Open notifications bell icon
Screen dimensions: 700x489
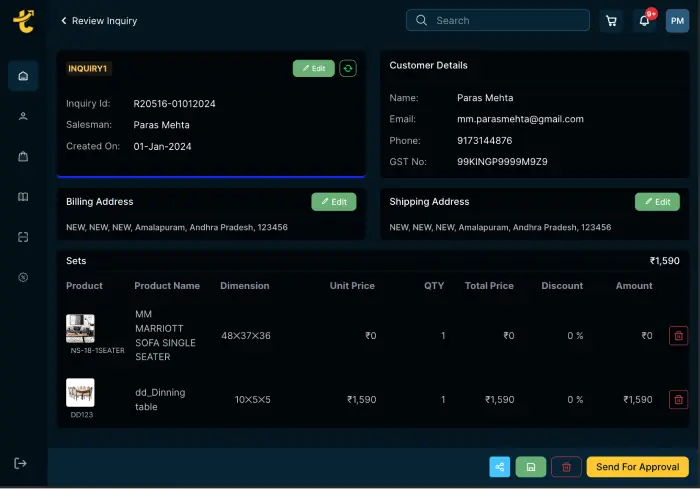point(644,21)
